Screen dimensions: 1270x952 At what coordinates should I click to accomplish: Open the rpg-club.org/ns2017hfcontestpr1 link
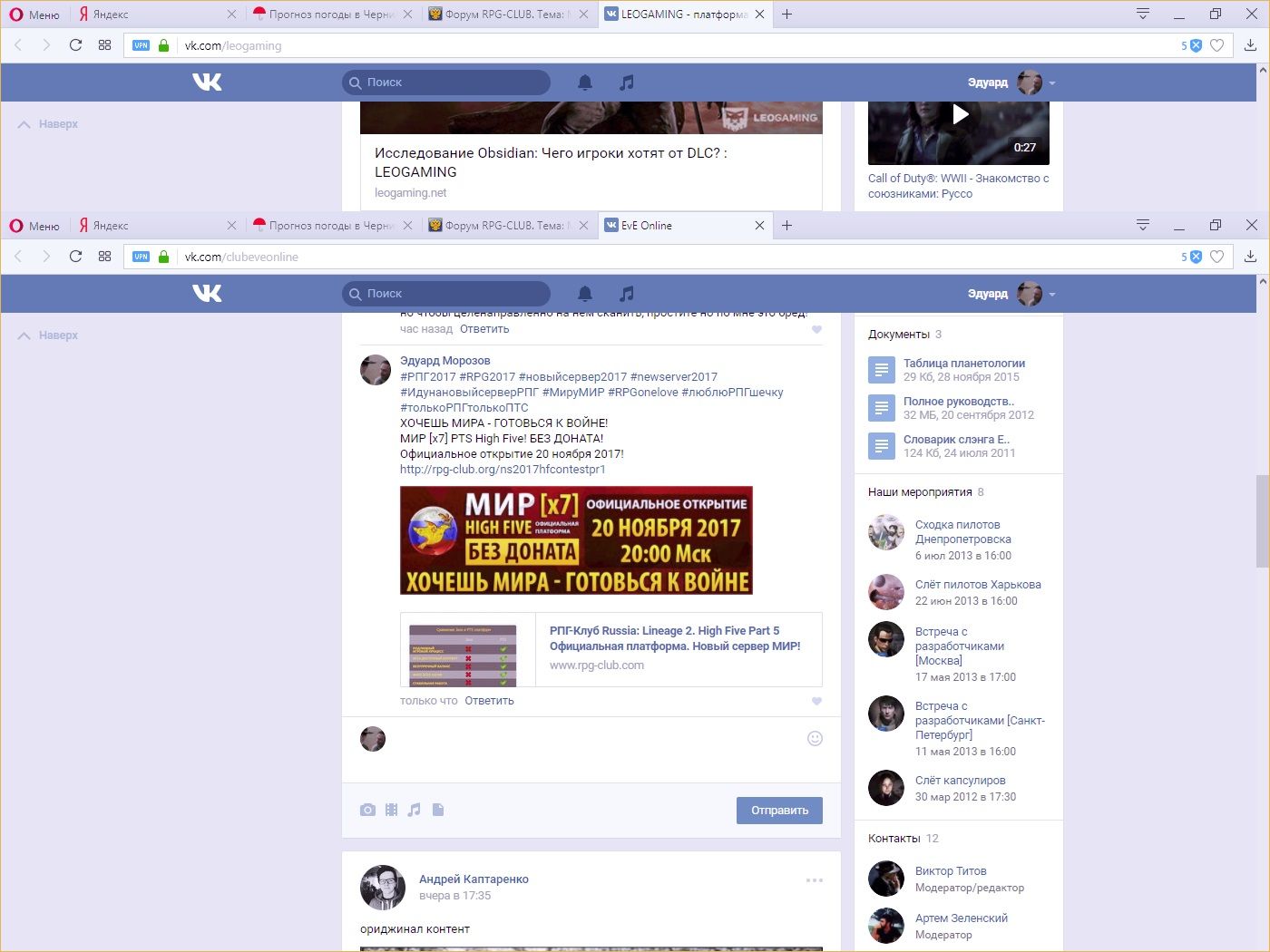pyautogui.click(x=503, y=470)
